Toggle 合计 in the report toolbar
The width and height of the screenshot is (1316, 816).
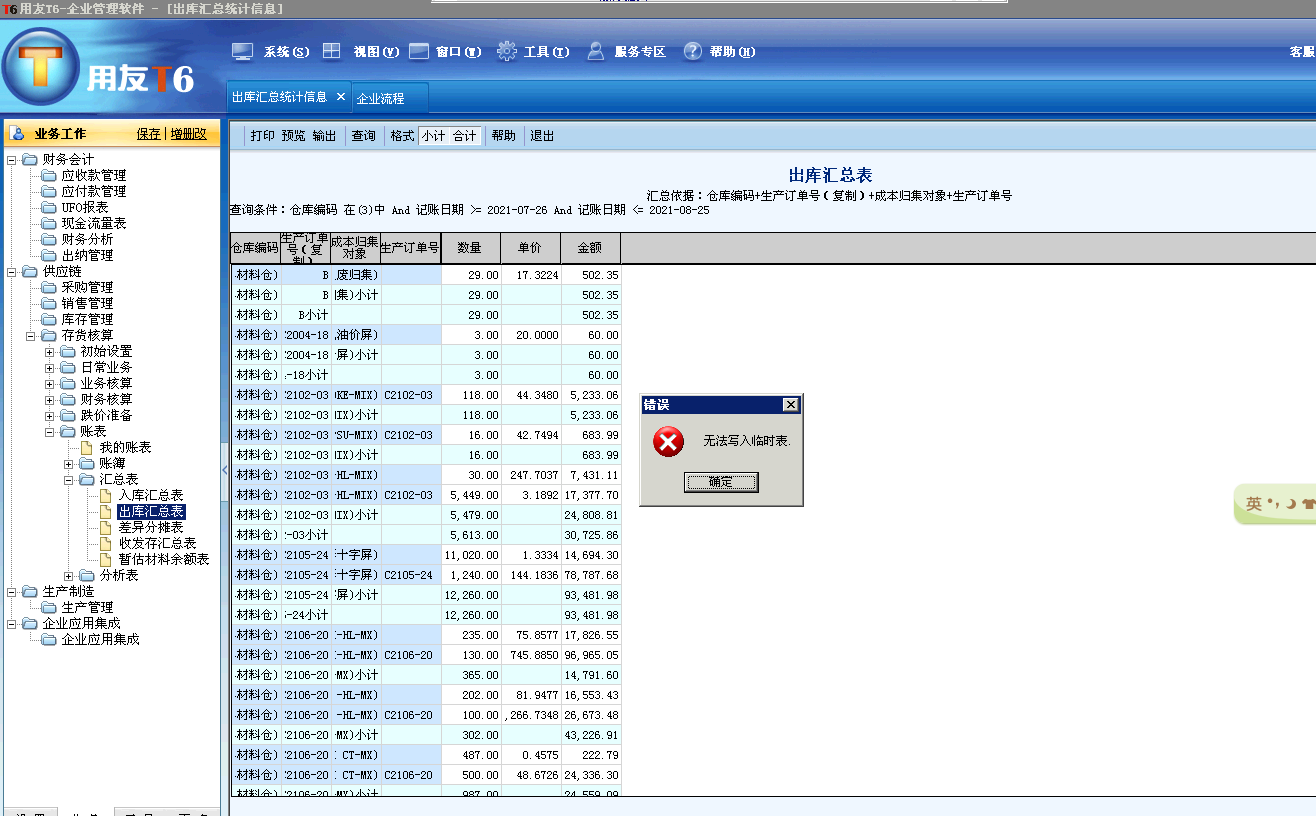point(465,136)
